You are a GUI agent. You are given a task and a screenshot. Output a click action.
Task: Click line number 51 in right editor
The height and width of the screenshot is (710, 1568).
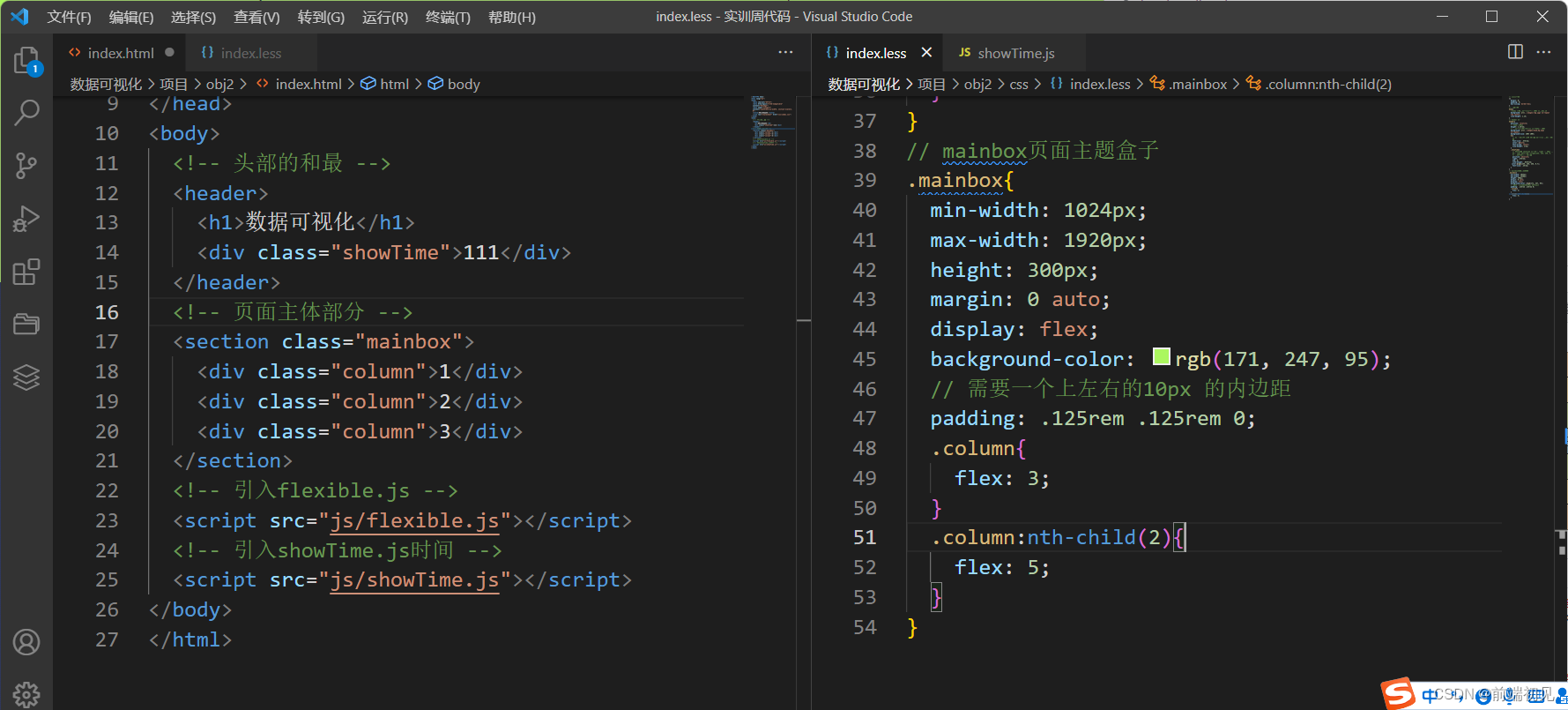tap(865, 537)
